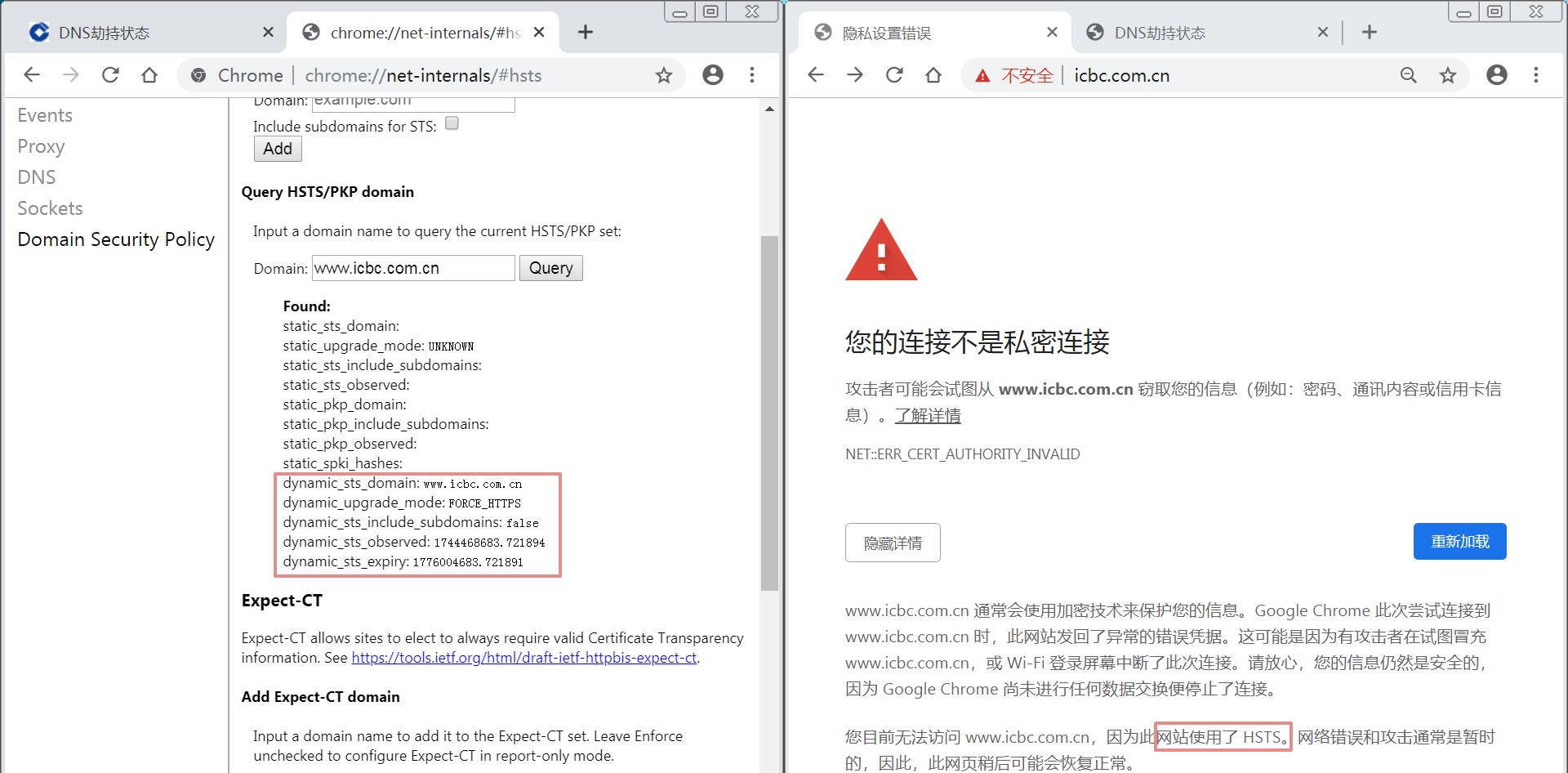
Task: Open the Sockets section in sidebar
Action: click(x=50, y=208)
